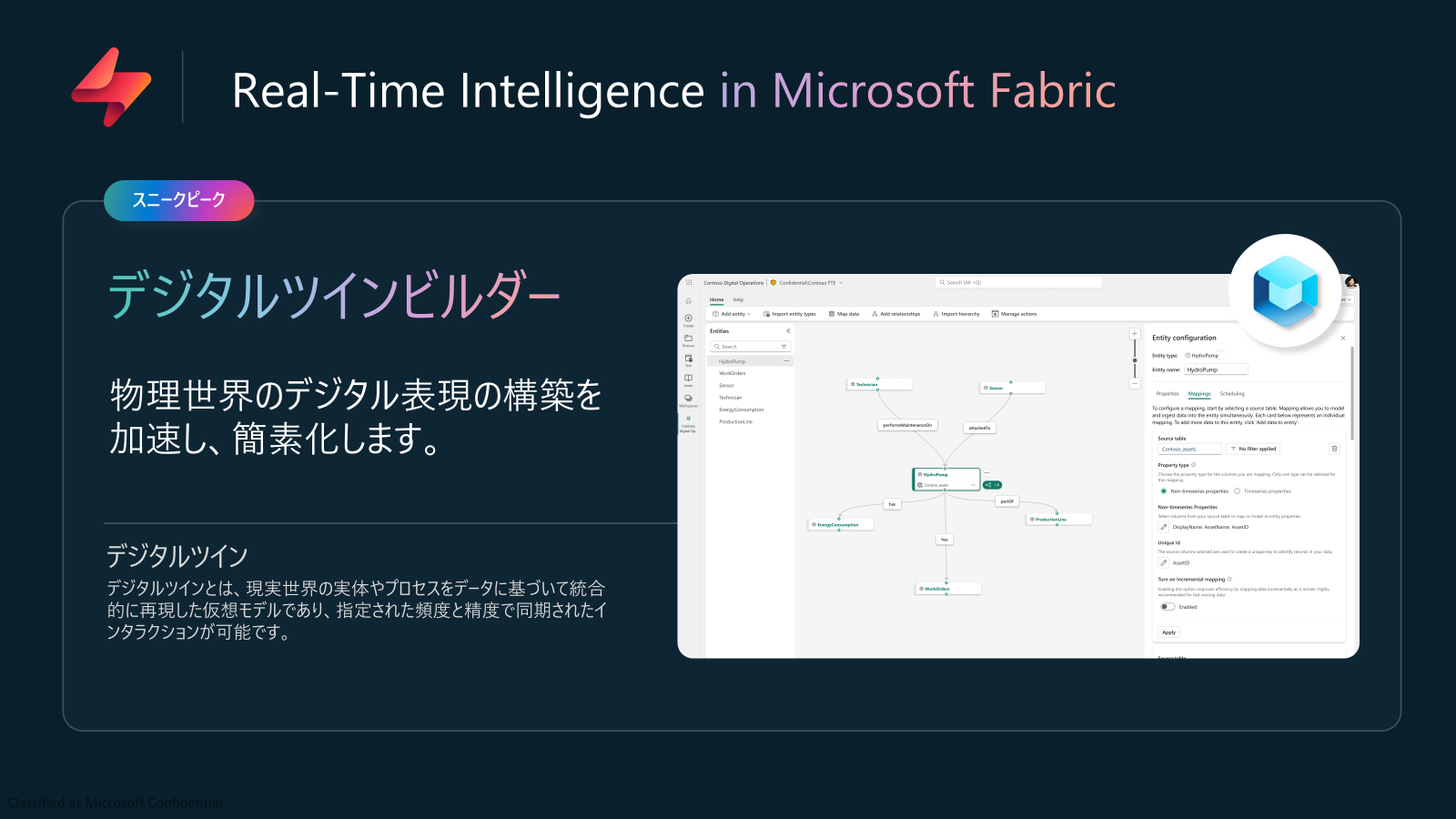1456x819 pixels.
Task: Click the Entity configuration panel scrollbar
Action: pos(1352,391)
